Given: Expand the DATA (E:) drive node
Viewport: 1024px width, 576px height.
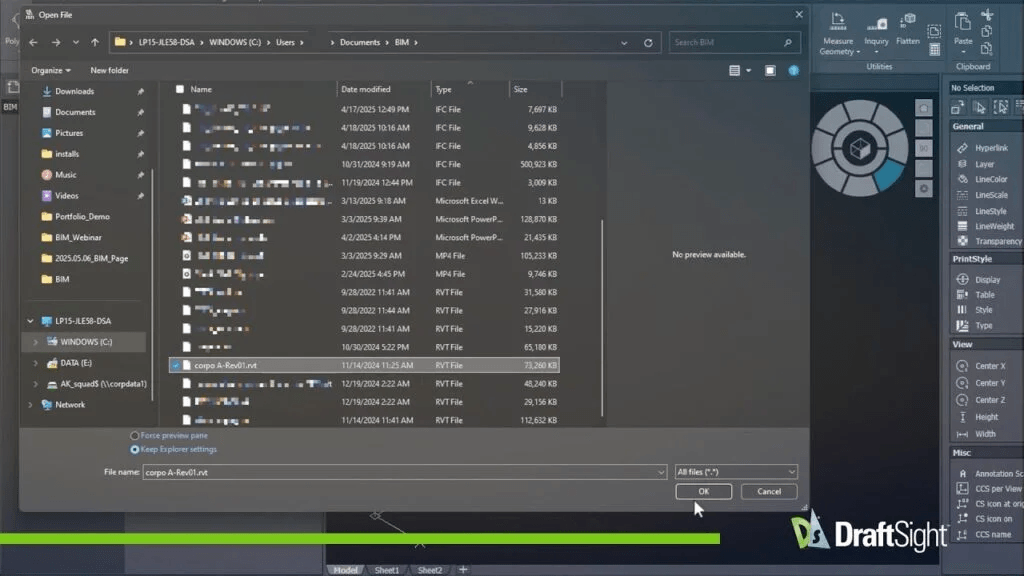Looking at the screenshot, I should coord(36,363).
